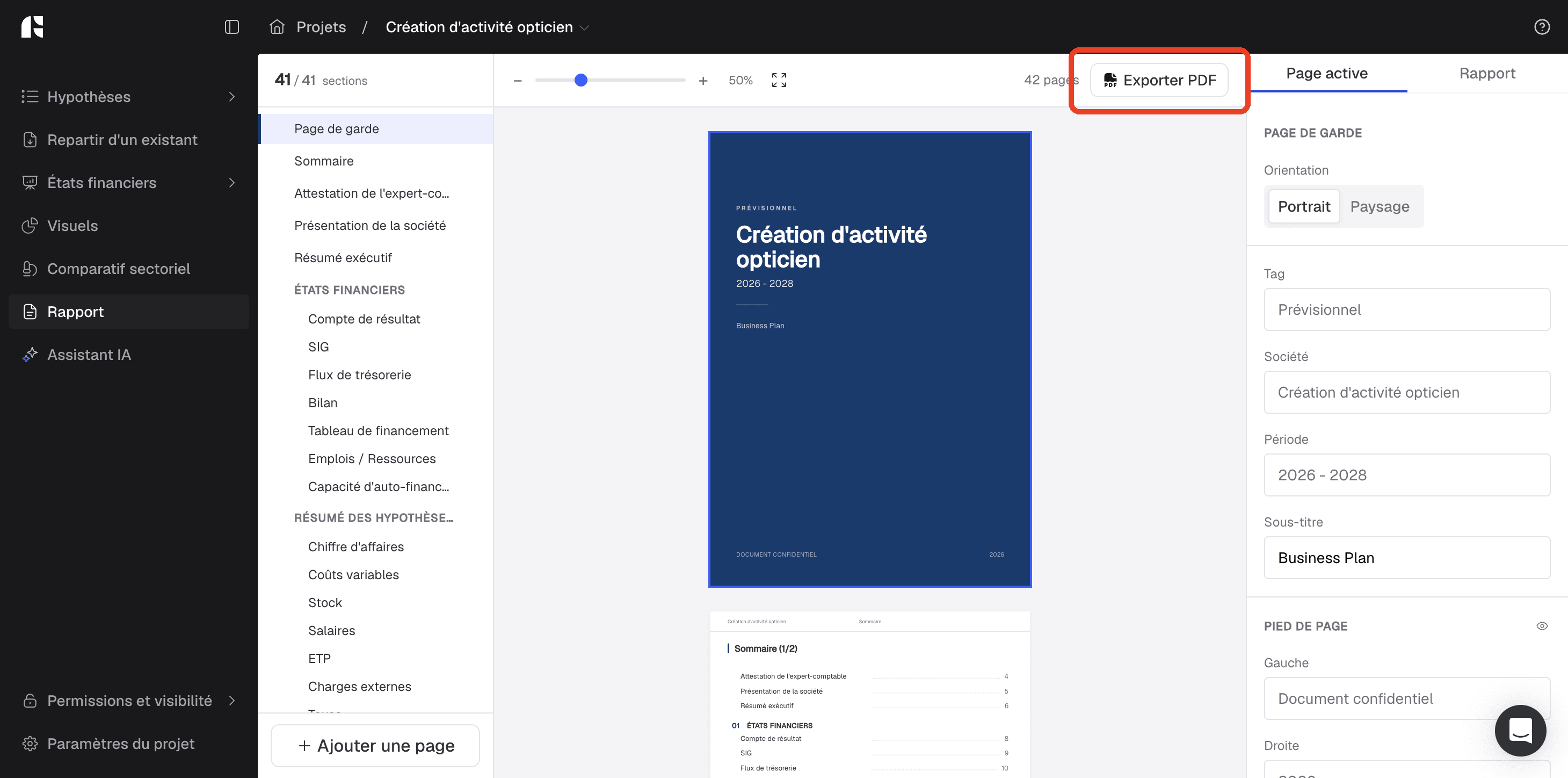This screenshot has width=1568, height=778.
Task: Expand the États financiers chevron
Action: (x=231, y=183)
